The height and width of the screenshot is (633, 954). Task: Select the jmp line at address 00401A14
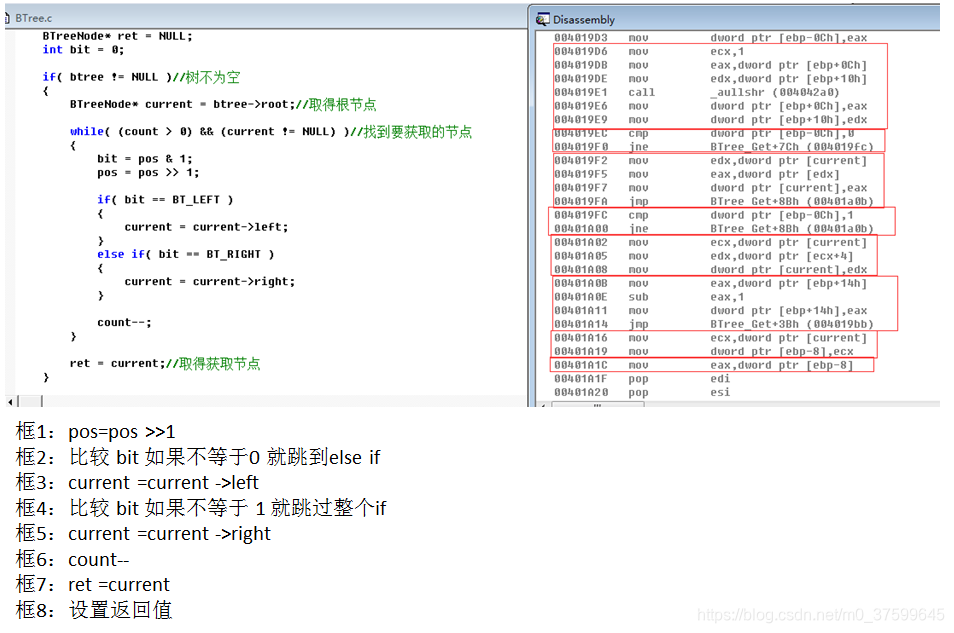(714, 324)
